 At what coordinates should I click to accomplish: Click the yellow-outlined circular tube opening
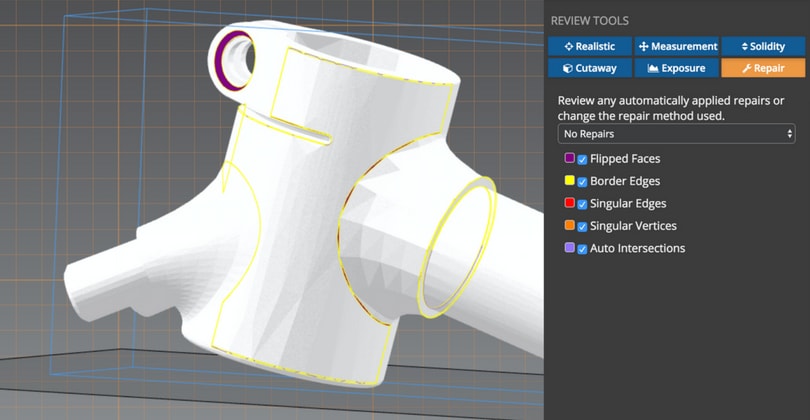tap(457, 247)
